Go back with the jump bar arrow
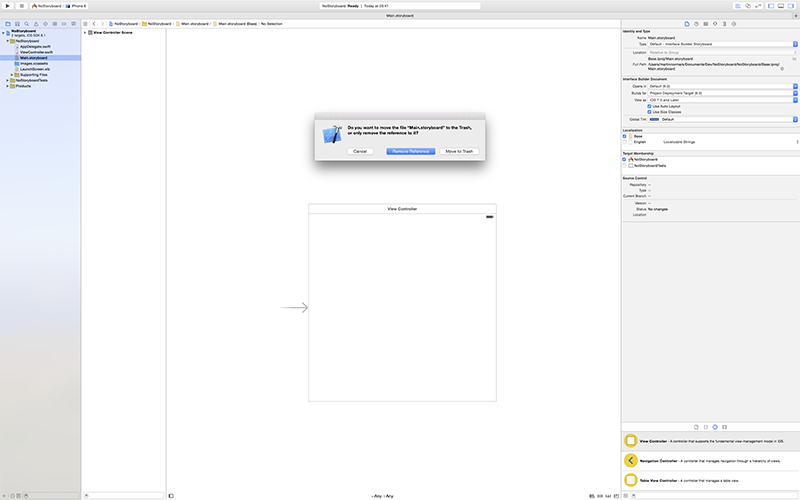 [x=94, y=24]
